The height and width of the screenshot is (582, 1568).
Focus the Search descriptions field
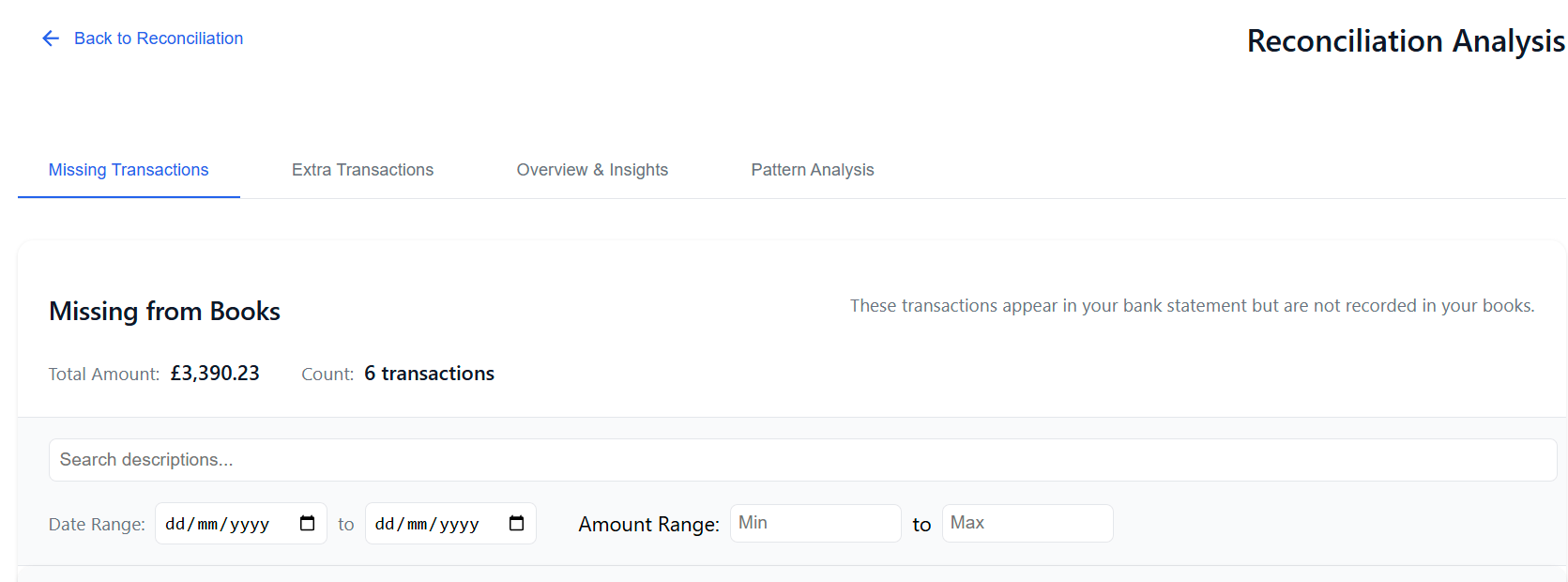click(x=802, y=460)
